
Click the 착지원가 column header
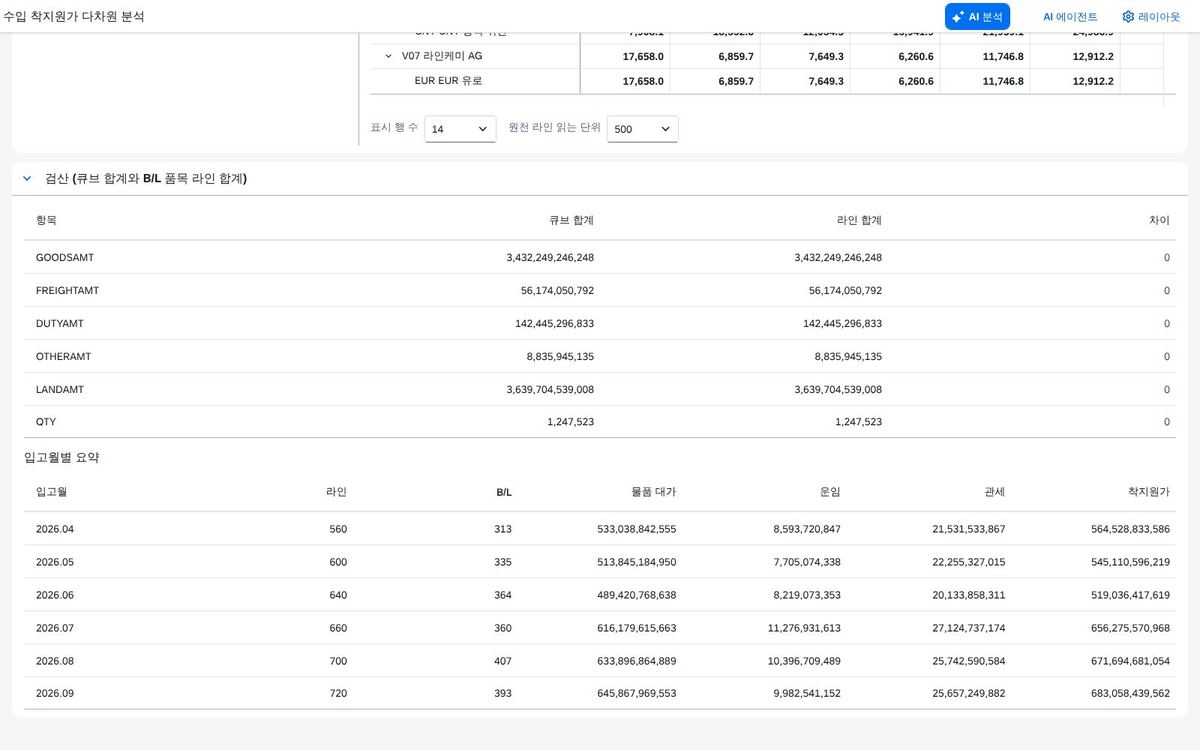tap(1149, 492)
